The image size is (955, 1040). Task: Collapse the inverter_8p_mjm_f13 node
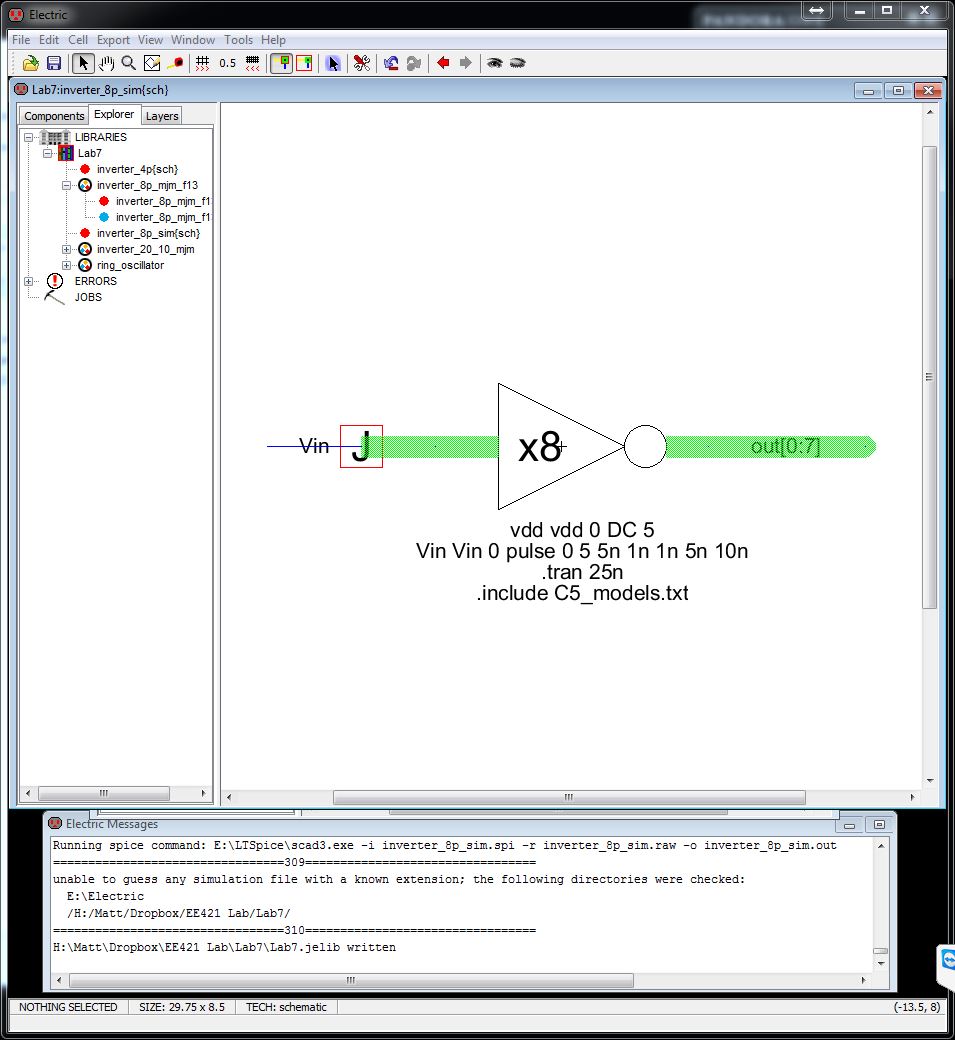(x=67, y=185)
